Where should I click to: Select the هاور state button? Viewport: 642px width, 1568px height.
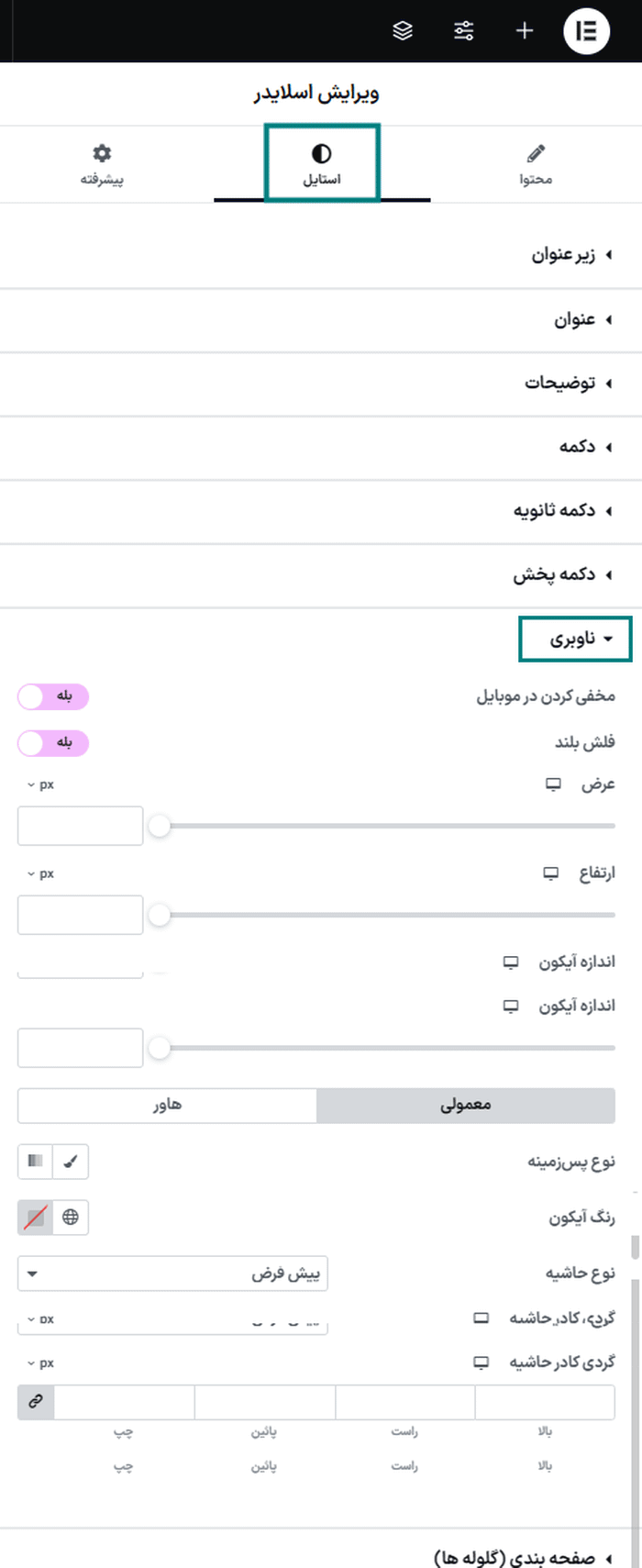pyautogui.click(x=166, y=1106)
